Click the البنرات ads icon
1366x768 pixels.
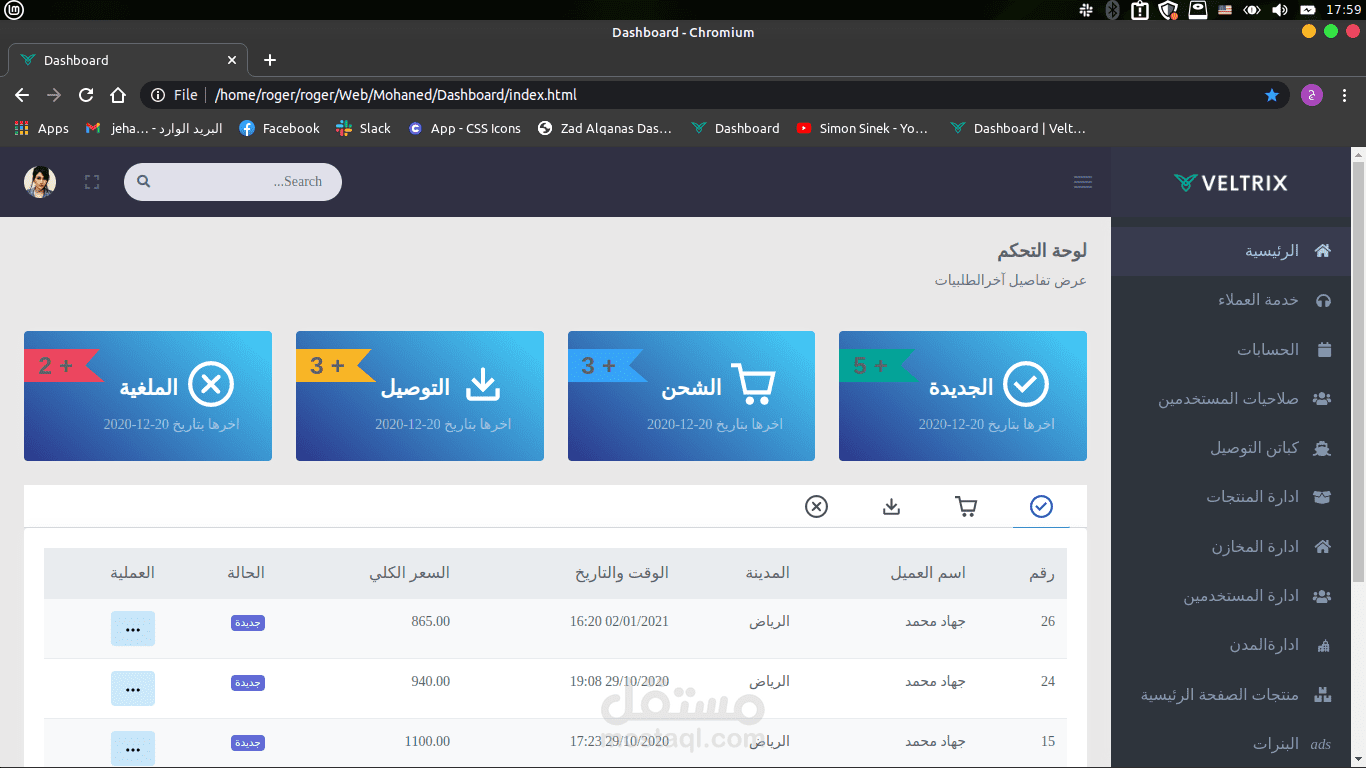1321,744
